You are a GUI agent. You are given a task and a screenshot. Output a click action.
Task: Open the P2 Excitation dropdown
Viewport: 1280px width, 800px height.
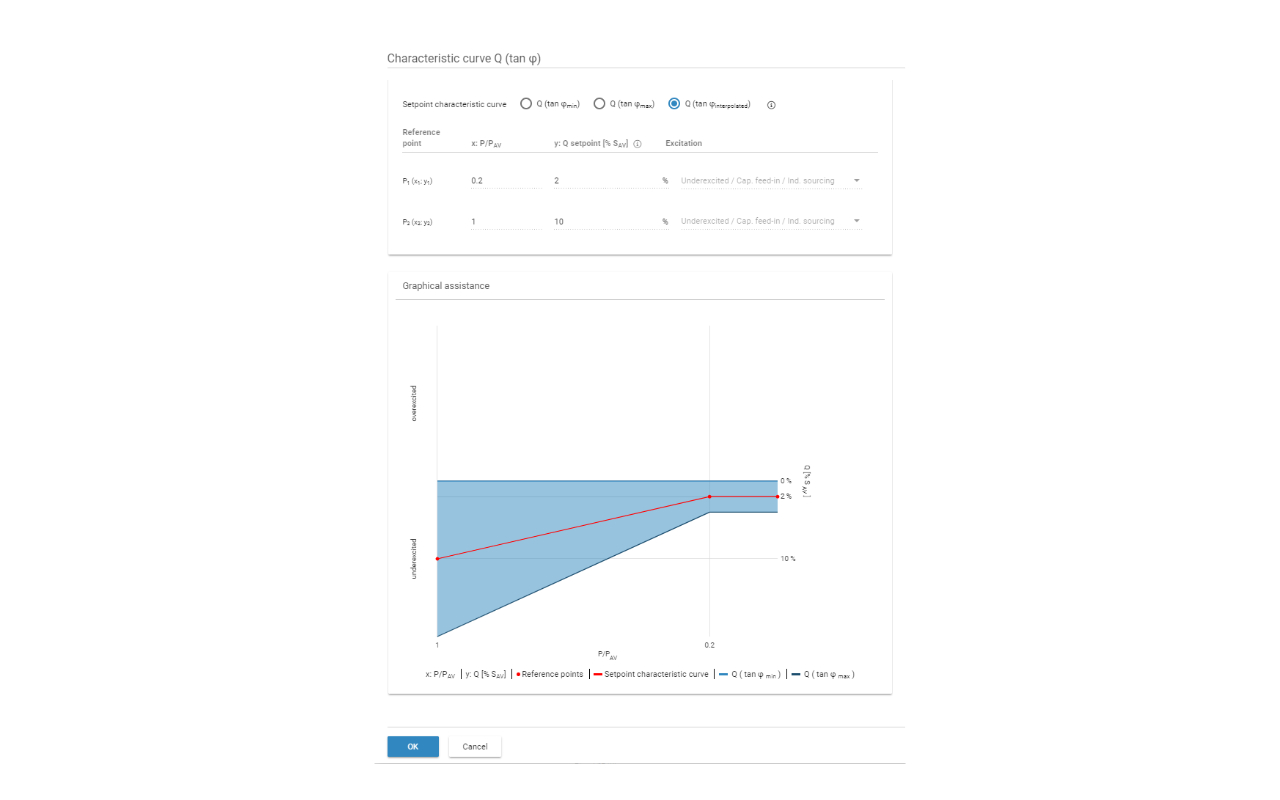pyautogui.click(x=770, y=221)
